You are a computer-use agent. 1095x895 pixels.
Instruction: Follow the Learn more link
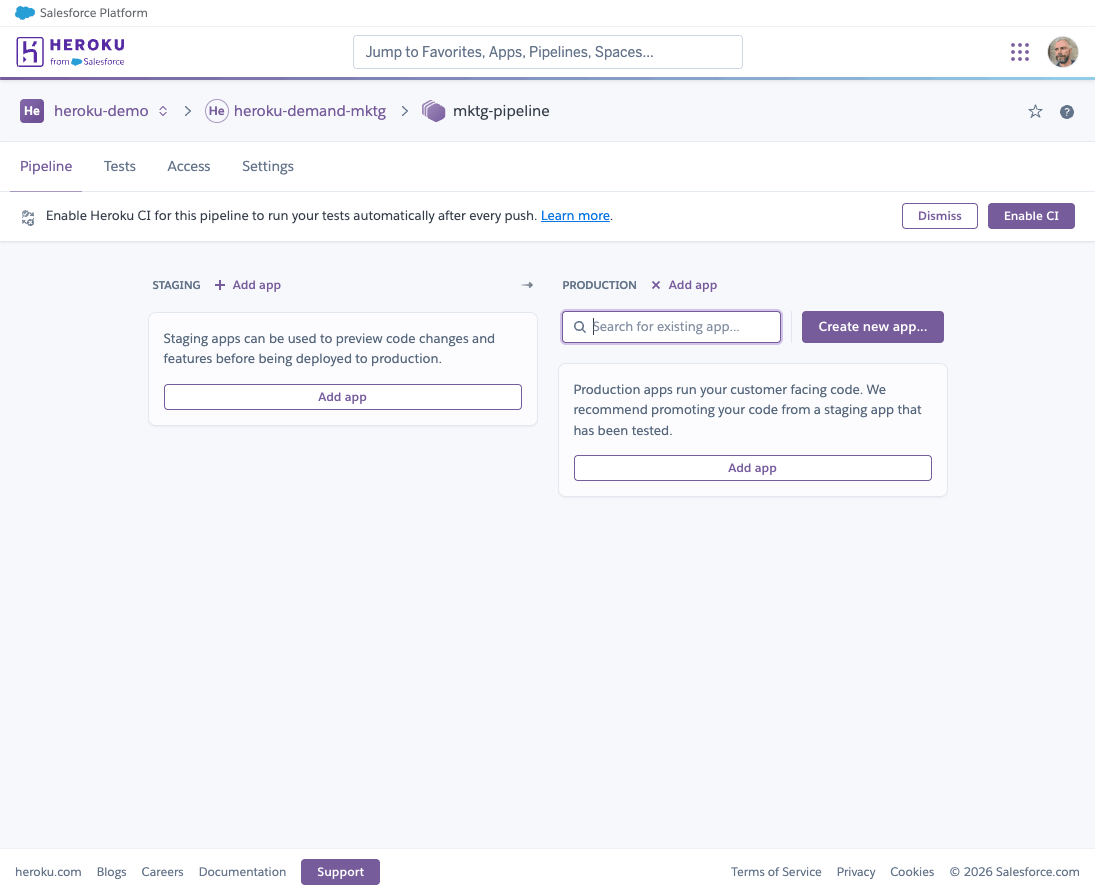point(575,216)
